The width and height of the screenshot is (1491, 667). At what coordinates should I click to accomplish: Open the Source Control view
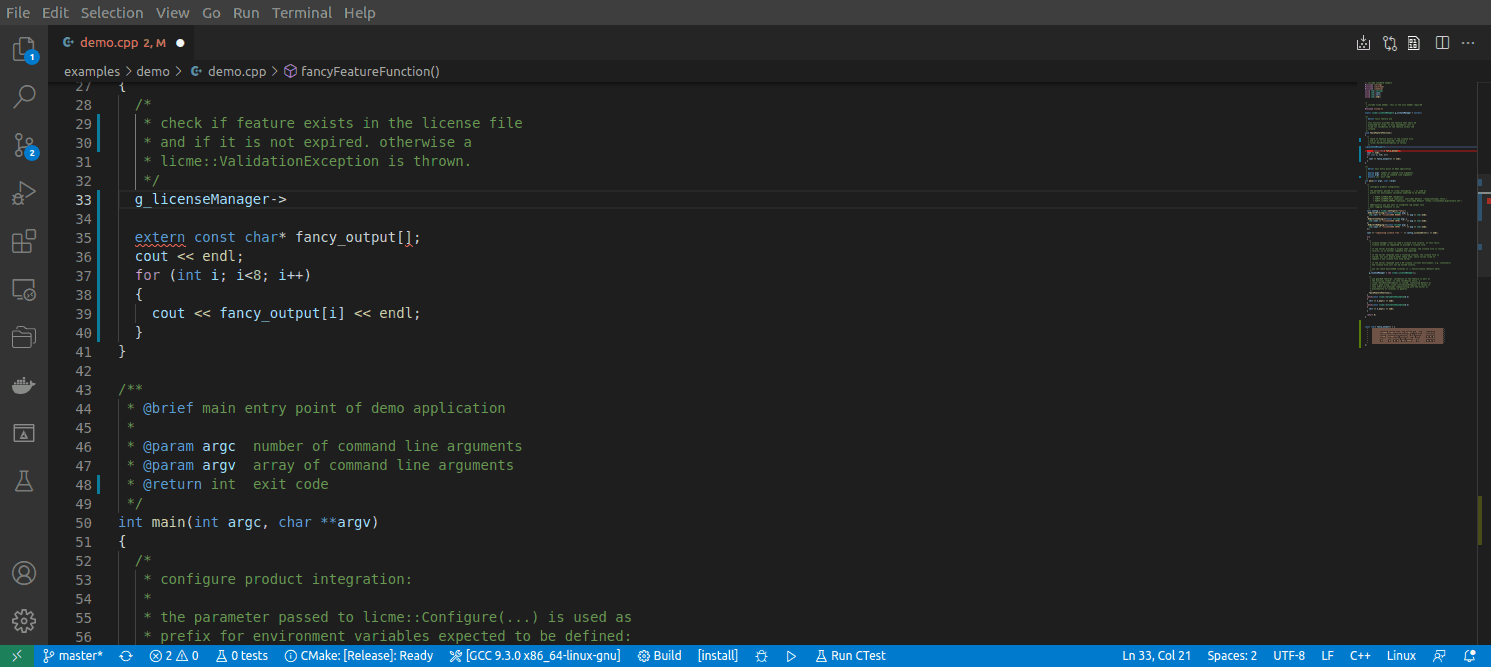coord(24,145)
